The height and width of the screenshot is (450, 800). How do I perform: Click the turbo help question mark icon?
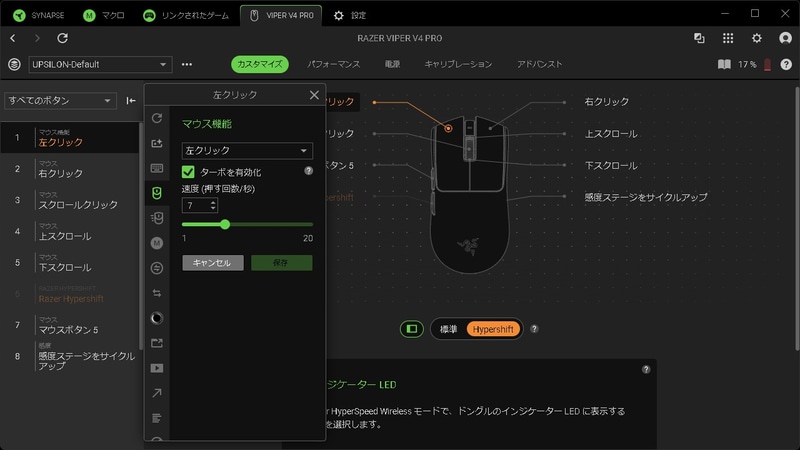(x=308, y=171)
